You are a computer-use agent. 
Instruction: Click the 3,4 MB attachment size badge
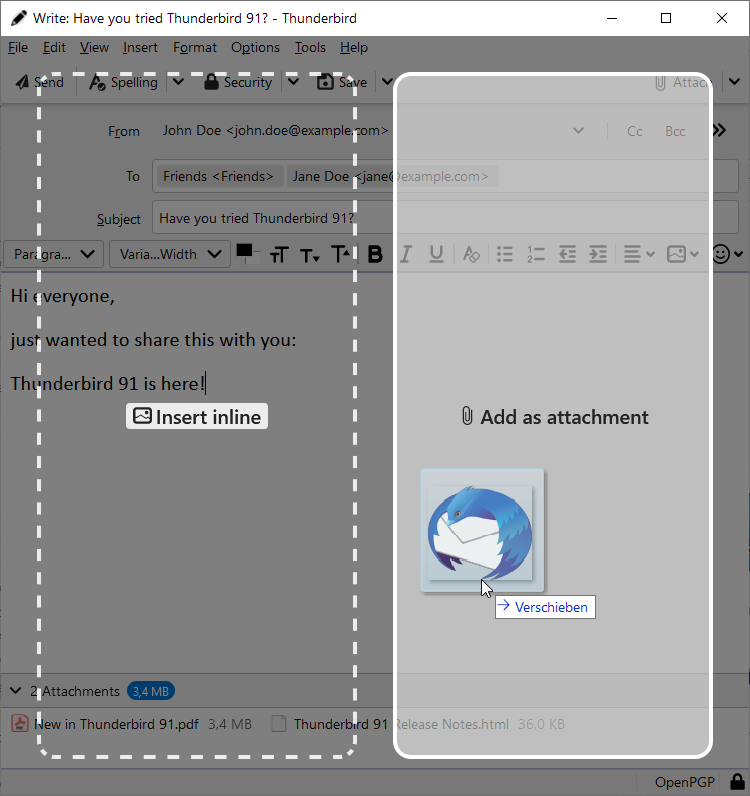coord(151,691)
